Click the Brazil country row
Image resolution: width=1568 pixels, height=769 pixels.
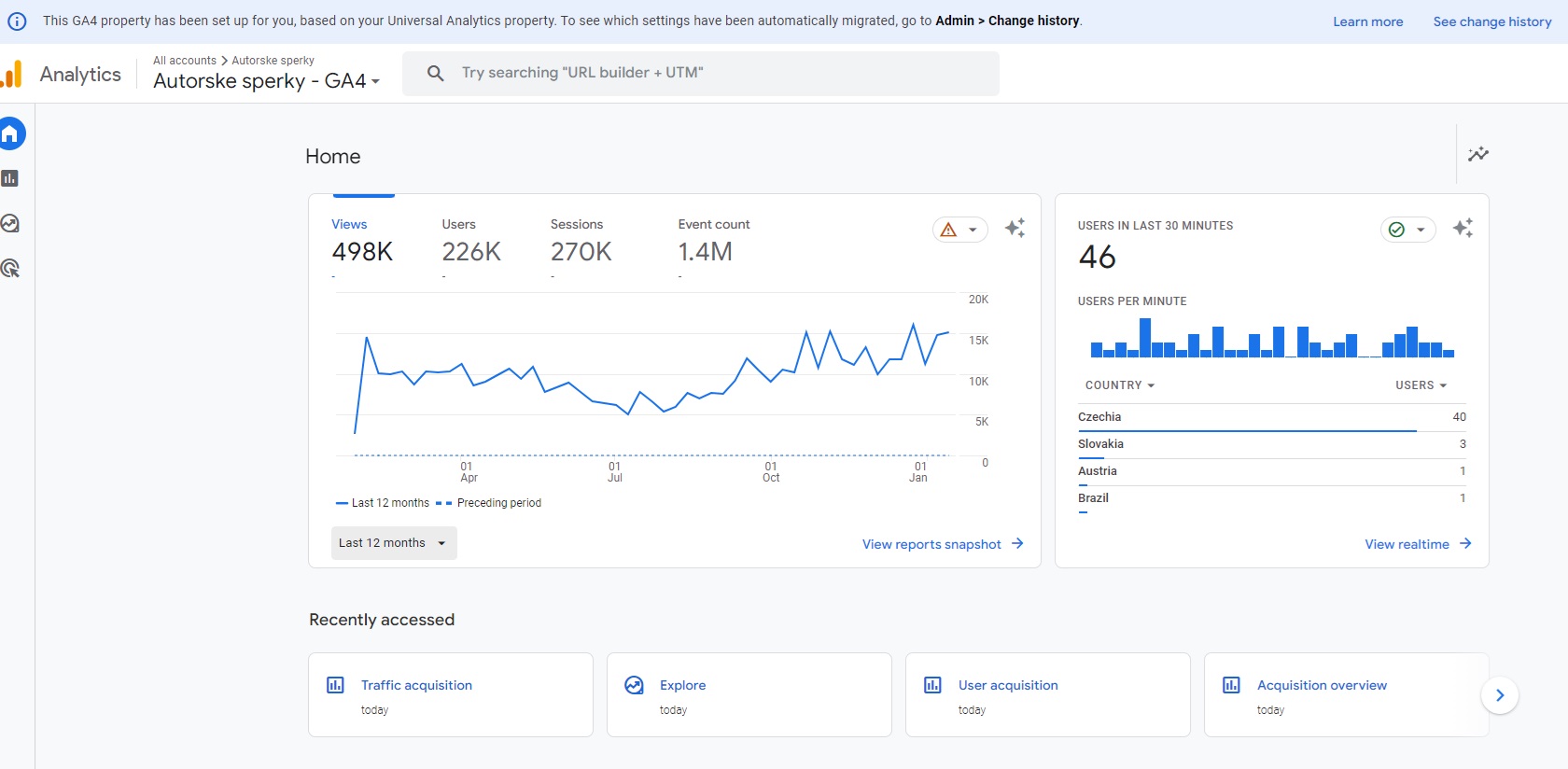(x=1272, y=499)
